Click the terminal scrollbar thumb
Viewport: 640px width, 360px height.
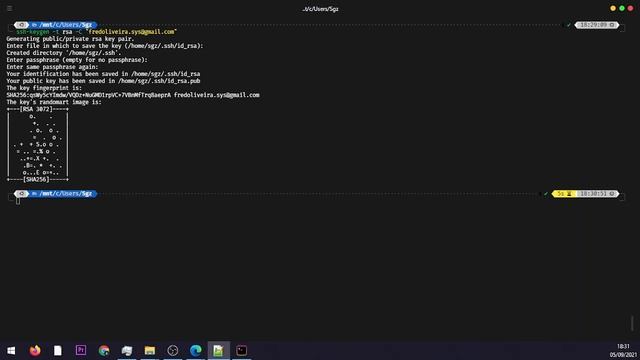pos(632,323)
